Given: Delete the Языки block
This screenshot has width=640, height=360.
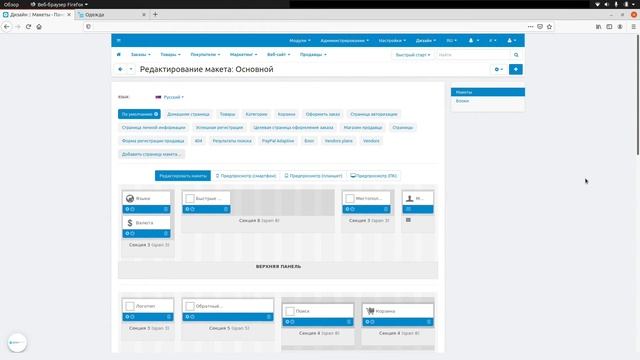Looking at the screenshot, I should (166, 209).
